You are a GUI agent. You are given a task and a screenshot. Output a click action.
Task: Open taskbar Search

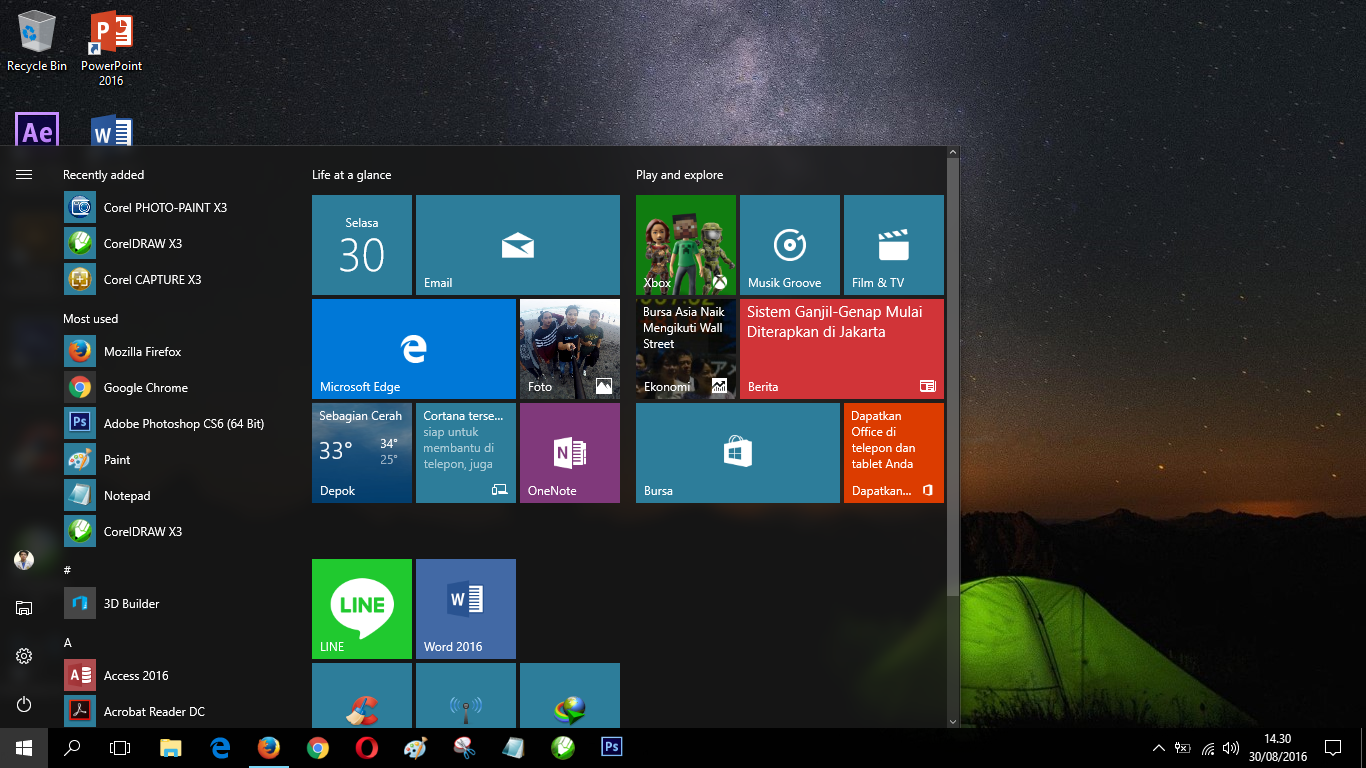click(72, 748)
